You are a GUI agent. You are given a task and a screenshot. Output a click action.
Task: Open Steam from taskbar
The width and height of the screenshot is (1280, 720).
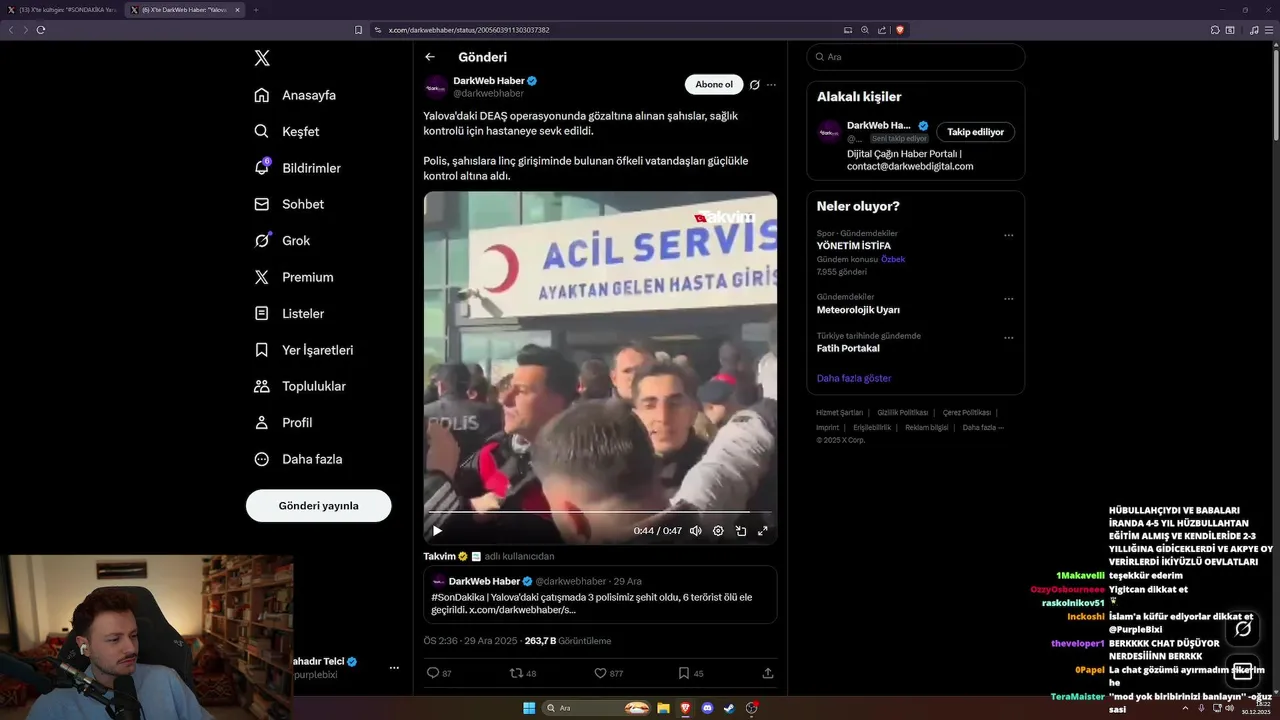pyautogui.click(x=729, y=708)
